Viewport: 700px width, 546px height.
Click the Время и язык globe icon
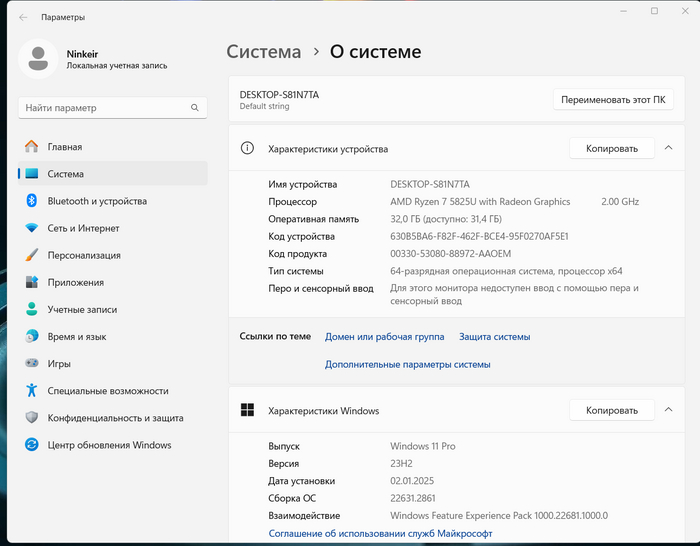coord(32,337)
